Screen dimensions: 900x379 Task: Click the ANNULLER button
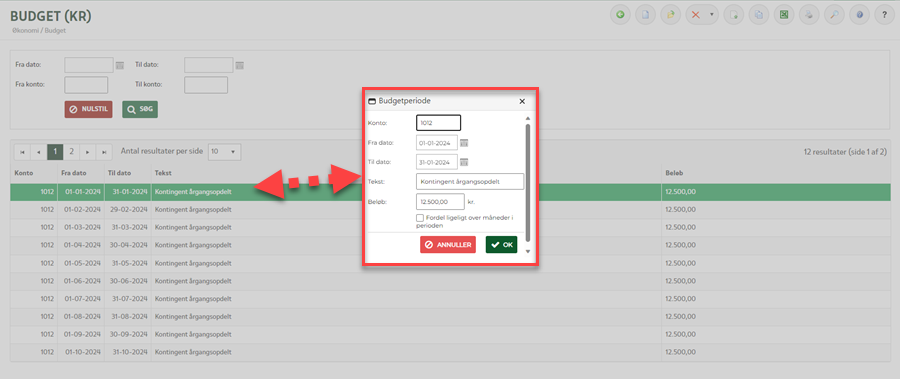tap(448, 245)
